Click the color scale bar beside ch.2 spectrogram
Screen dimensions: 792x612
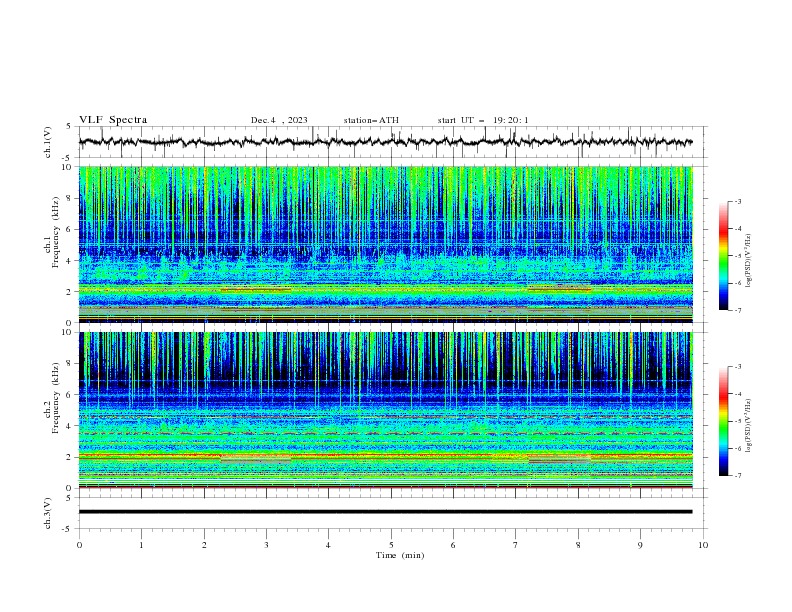click(724, 421)
